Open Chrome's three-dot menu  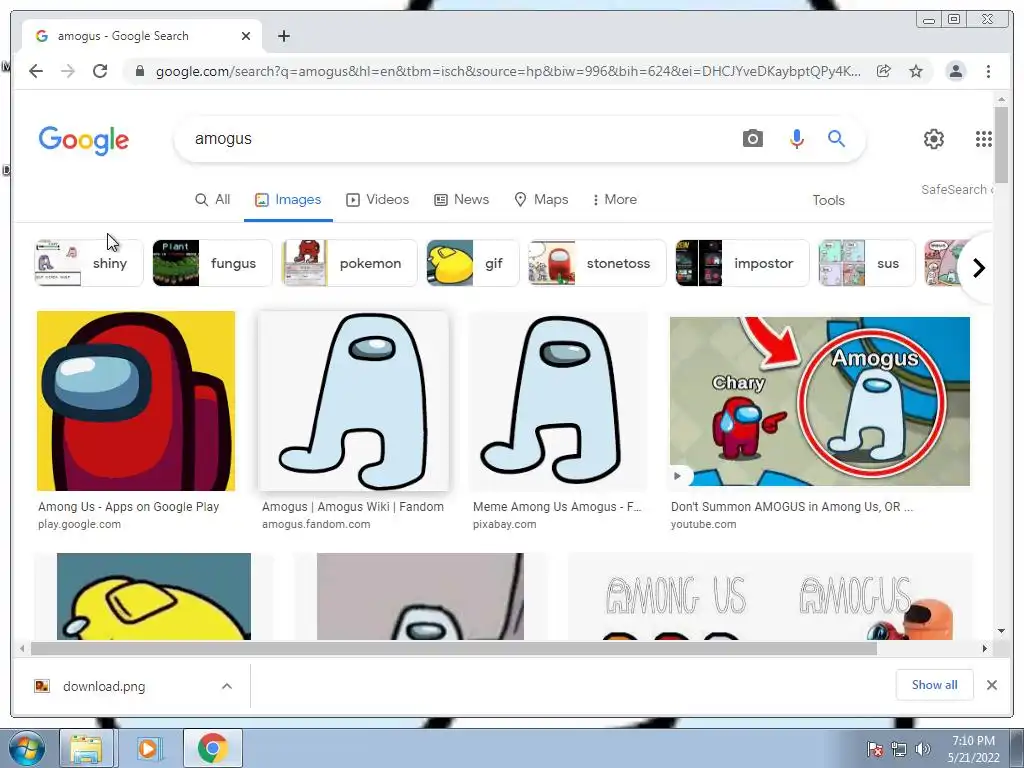click(988, 71)
